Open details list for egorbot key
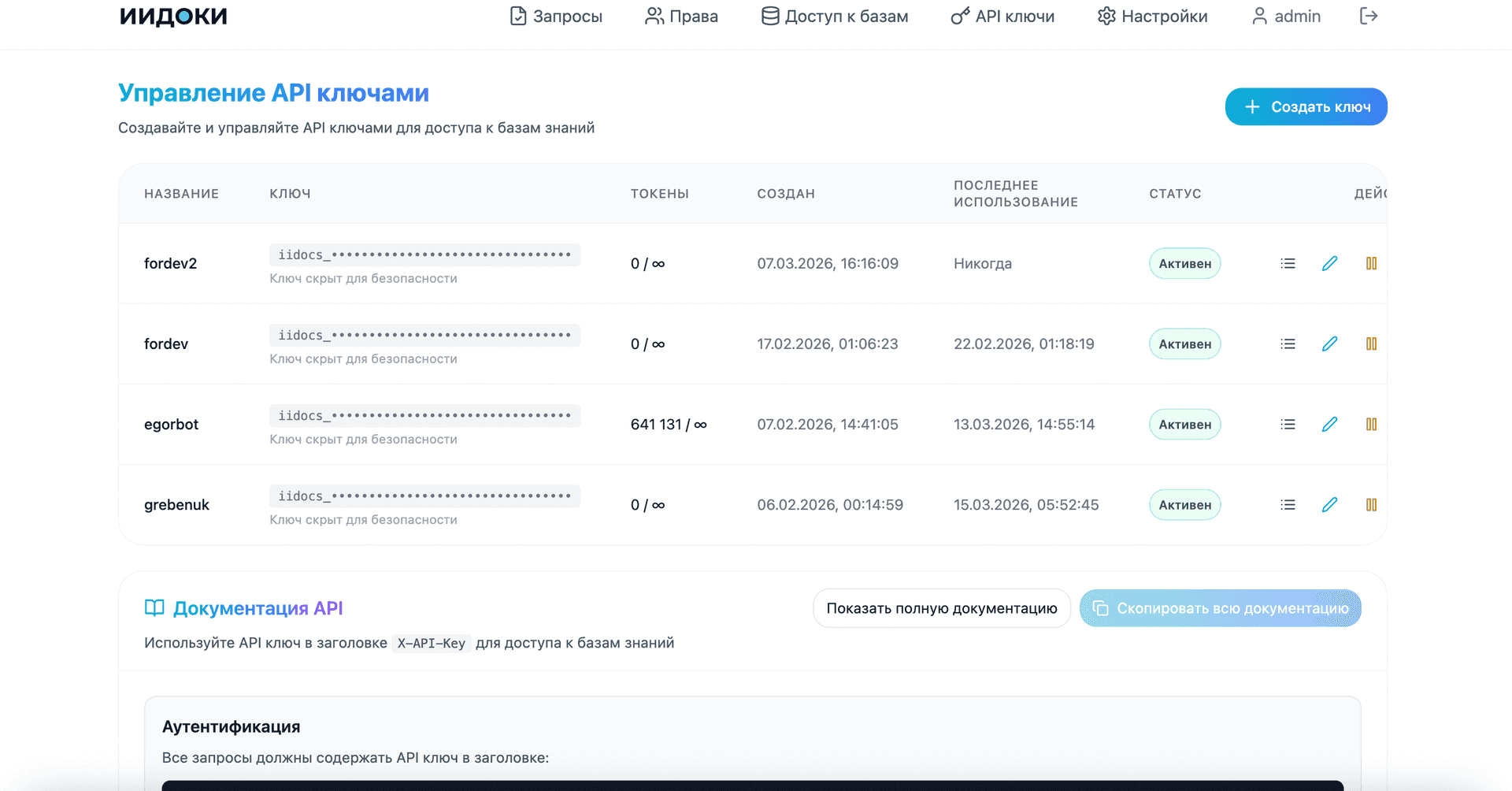This screenshot has width=1512, height=791. click(x=1288, y=424)
